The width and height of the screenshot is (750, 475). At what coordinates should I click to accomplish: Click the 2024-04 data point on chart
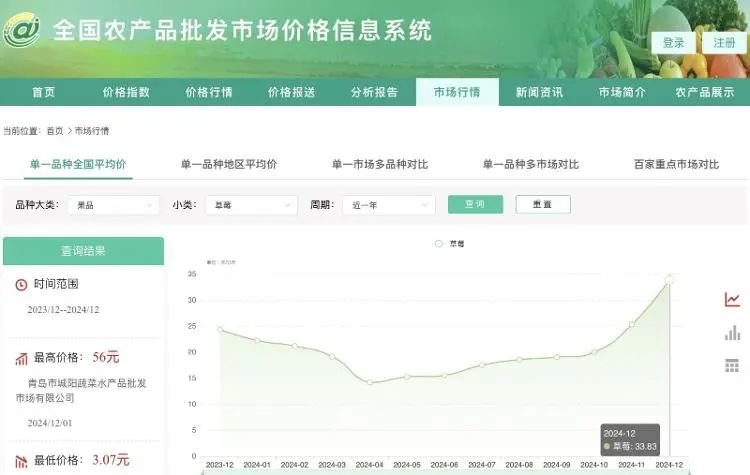[370, 382]
